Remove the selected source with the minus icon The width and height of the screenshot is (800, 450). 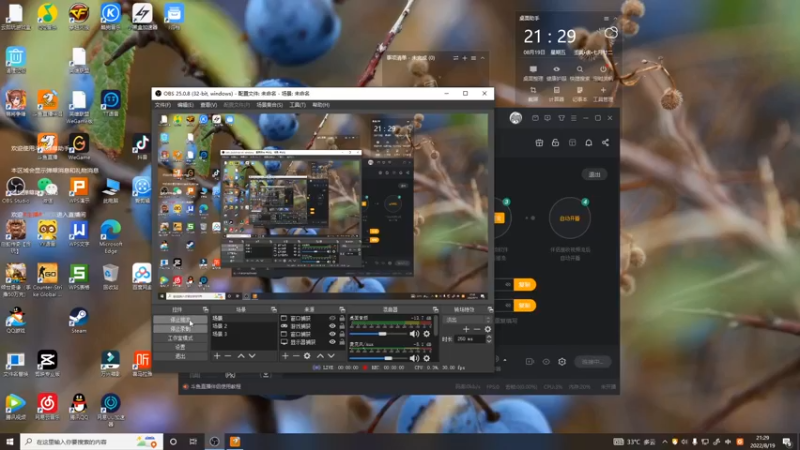296,356
